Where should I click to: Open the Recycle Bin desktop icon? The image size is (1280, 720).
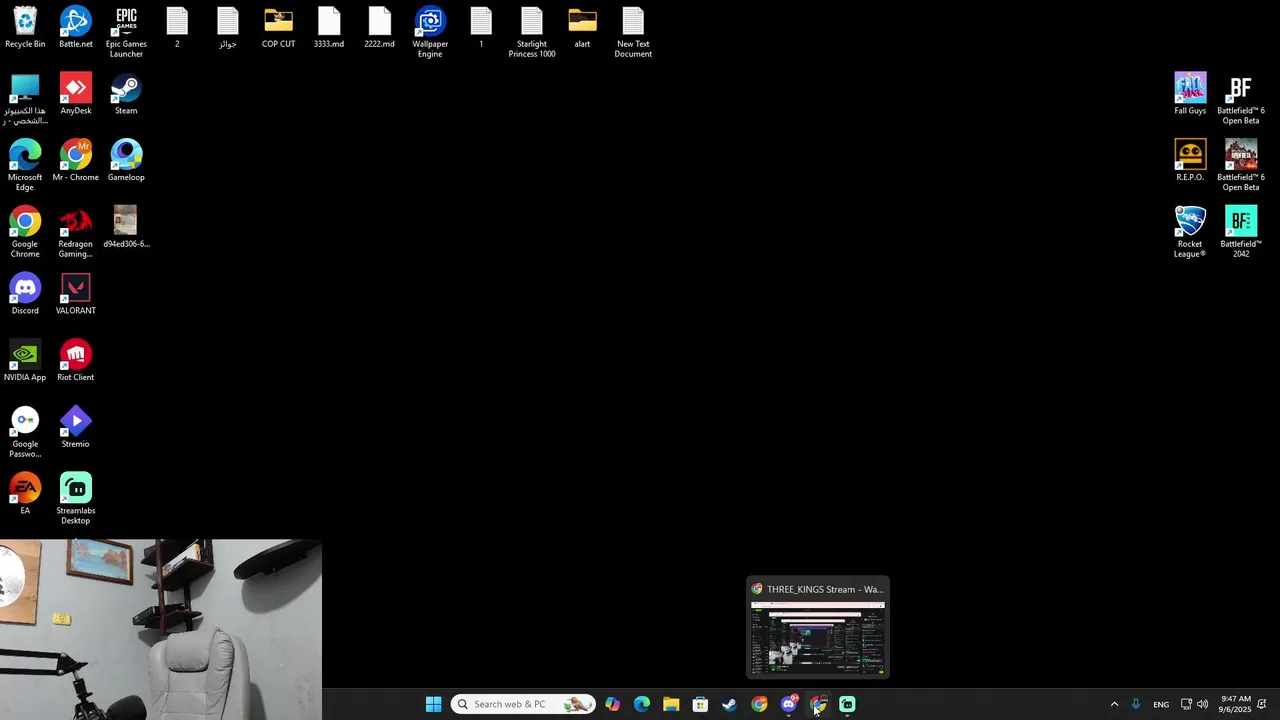coord(25,28)
